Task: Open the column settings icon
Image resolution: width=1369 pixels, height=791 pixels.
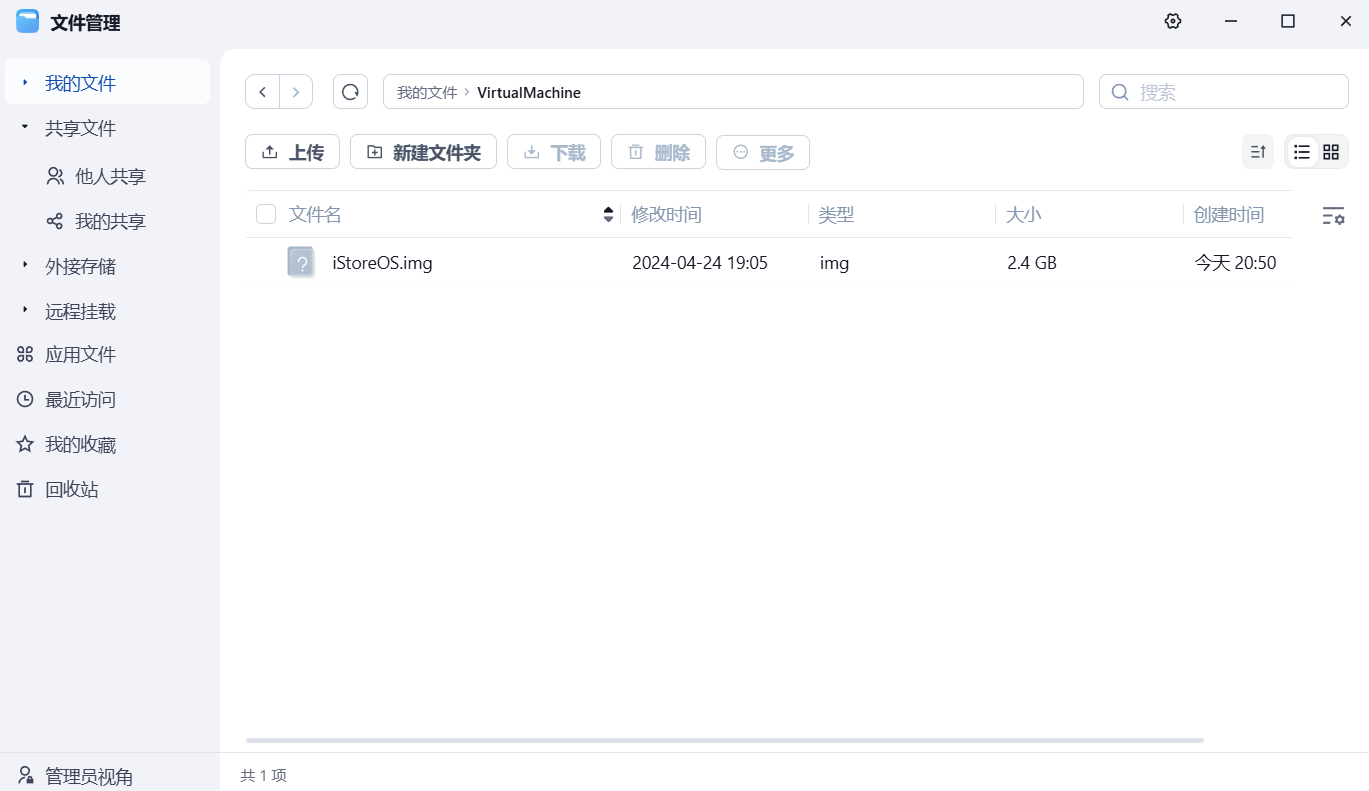Action: 1333,215
